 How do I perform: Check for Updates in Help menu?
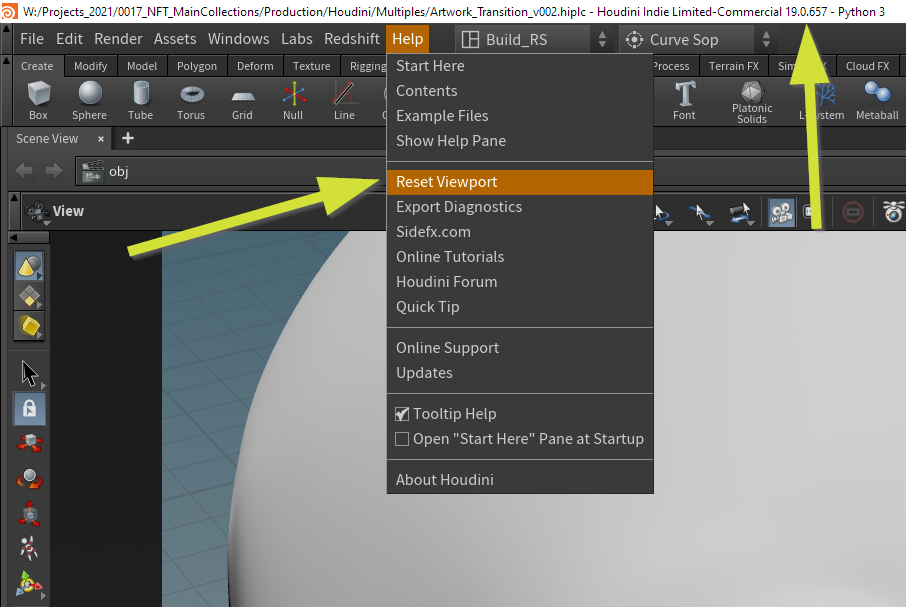[520, 373]
